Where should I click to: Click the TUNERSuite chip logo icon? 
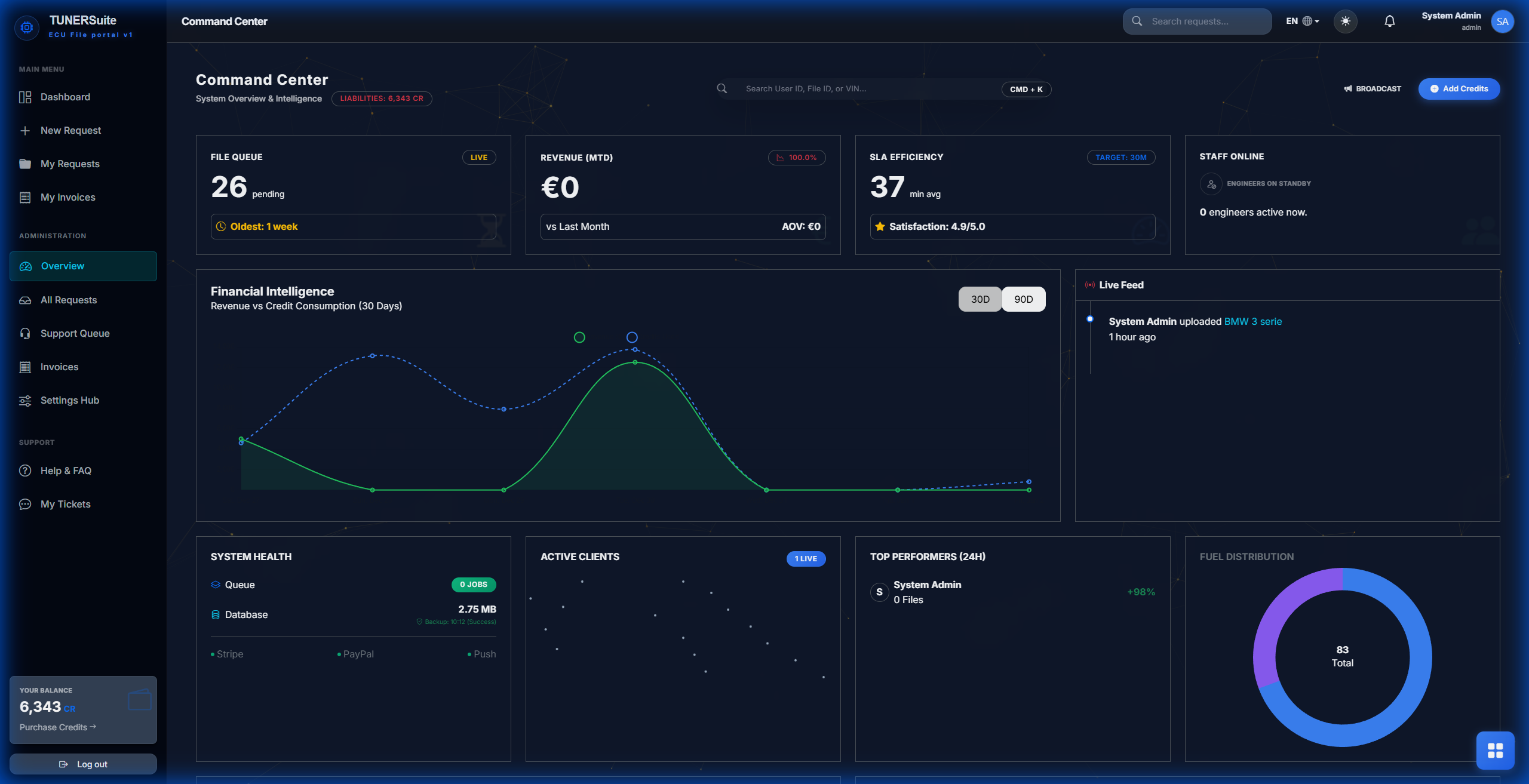click(x=26, y=27)
